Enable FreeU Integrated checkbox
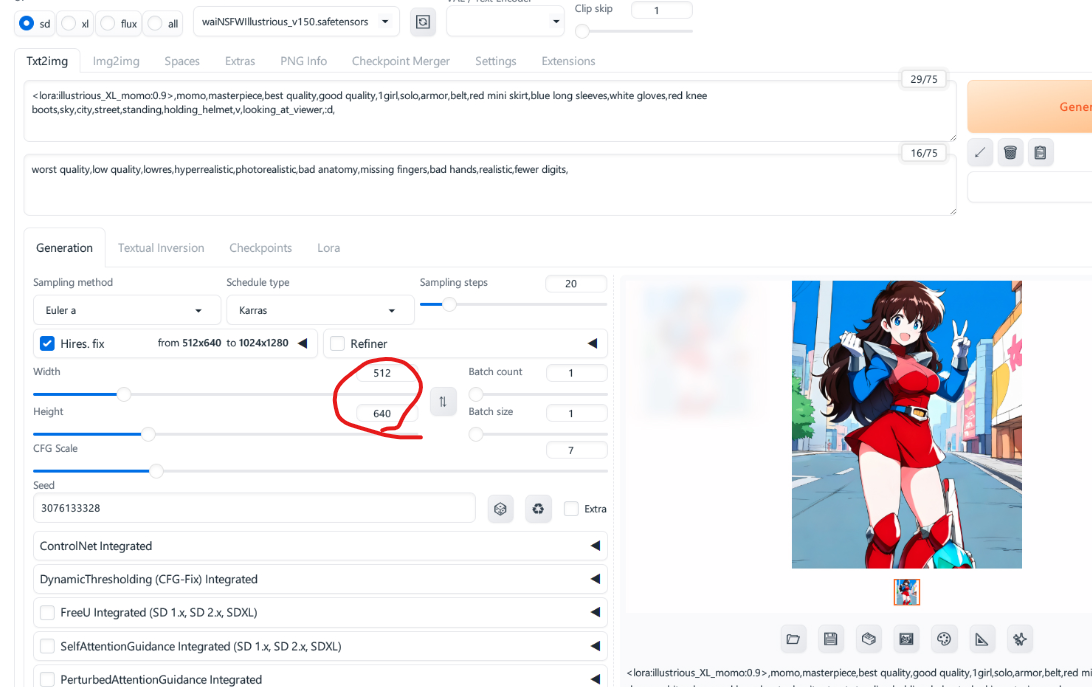Viewport: 1092px width, 687px height. pyautogui.click(x=47, y=612)
